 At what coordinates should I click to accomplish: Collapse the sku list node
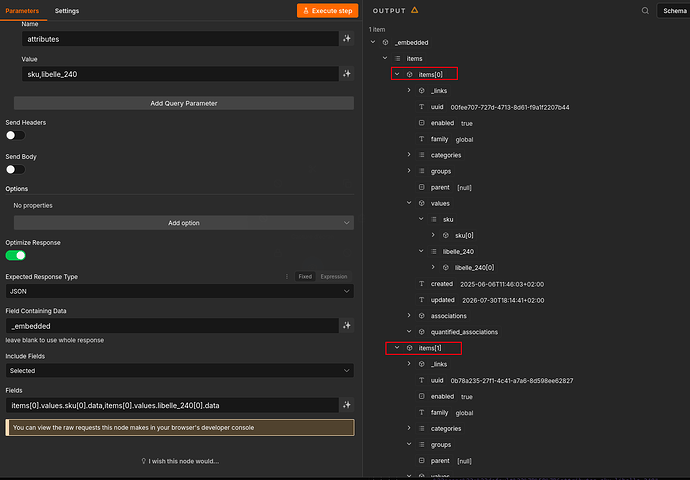(x=421, y=219)
